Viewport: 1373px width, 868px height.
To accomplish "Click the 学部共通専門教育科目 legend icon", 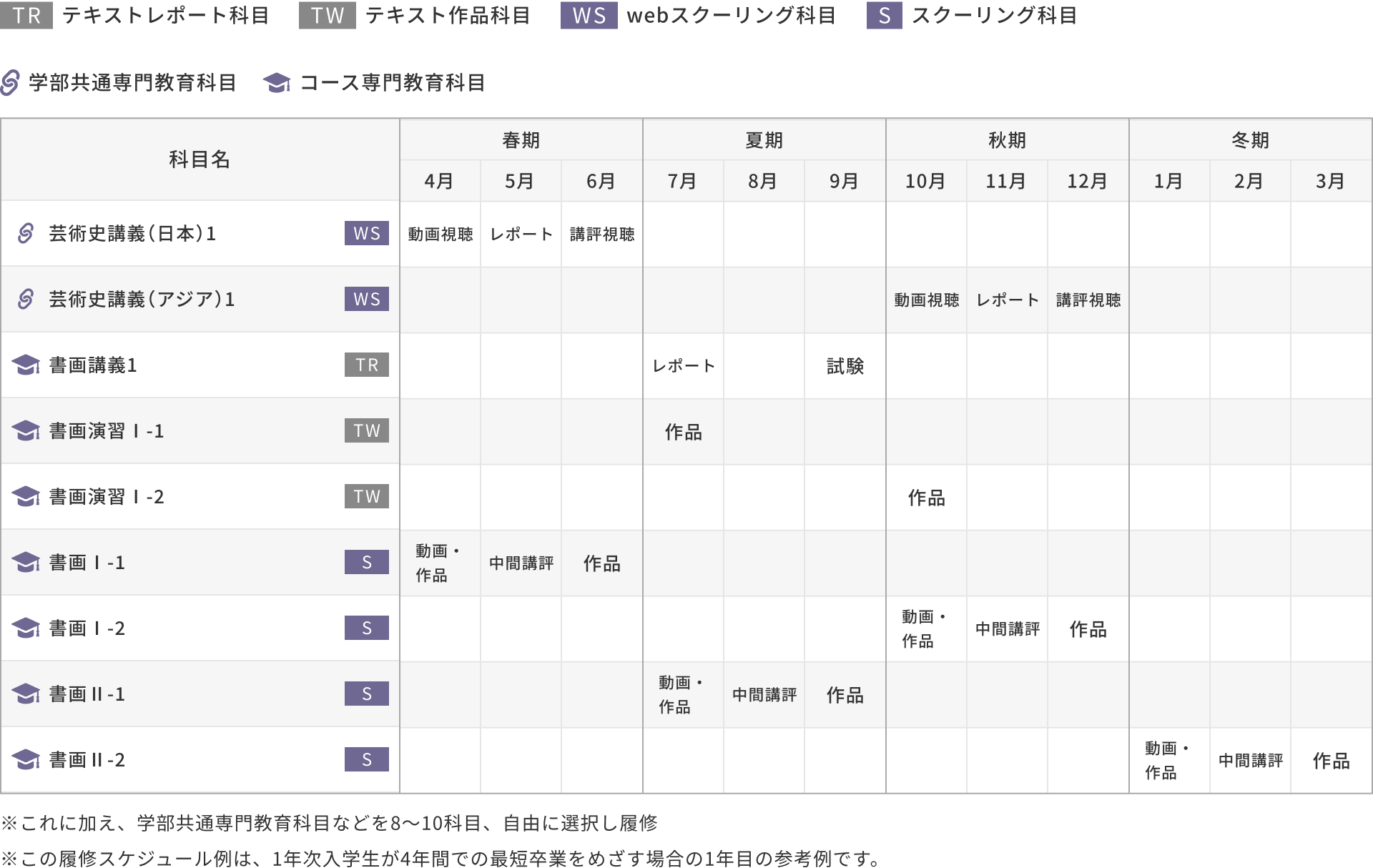I will coord(10,82).
